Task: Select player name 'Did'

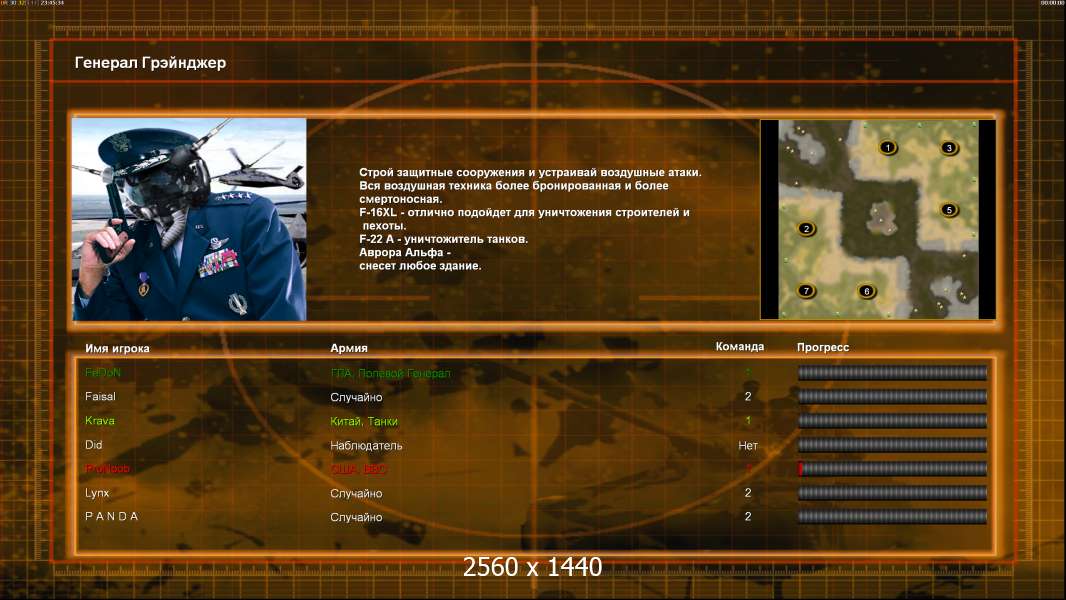Action: pyautogui.click(x=93, y=444)
